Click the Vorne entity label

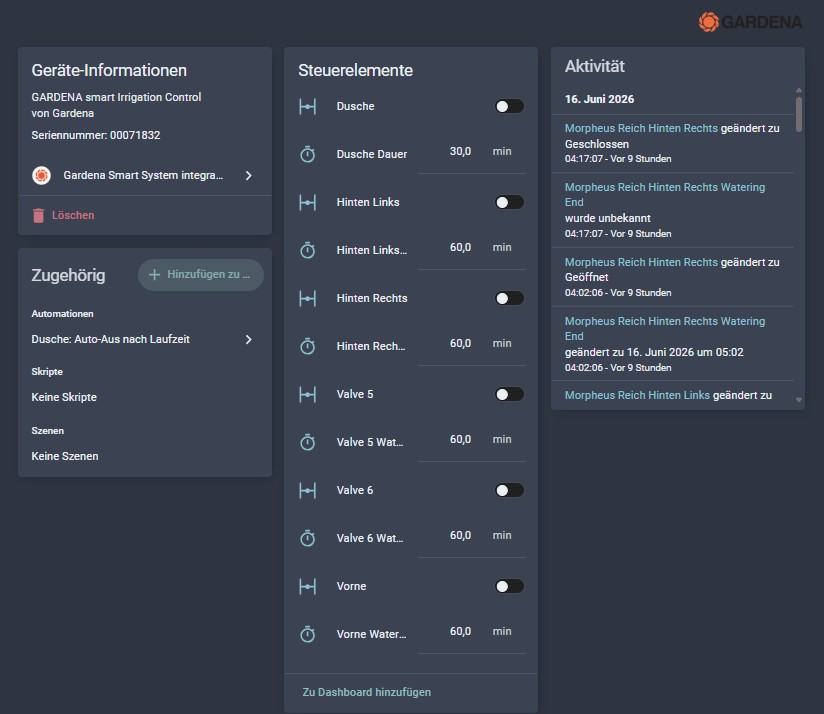click(x=351, y=586)
